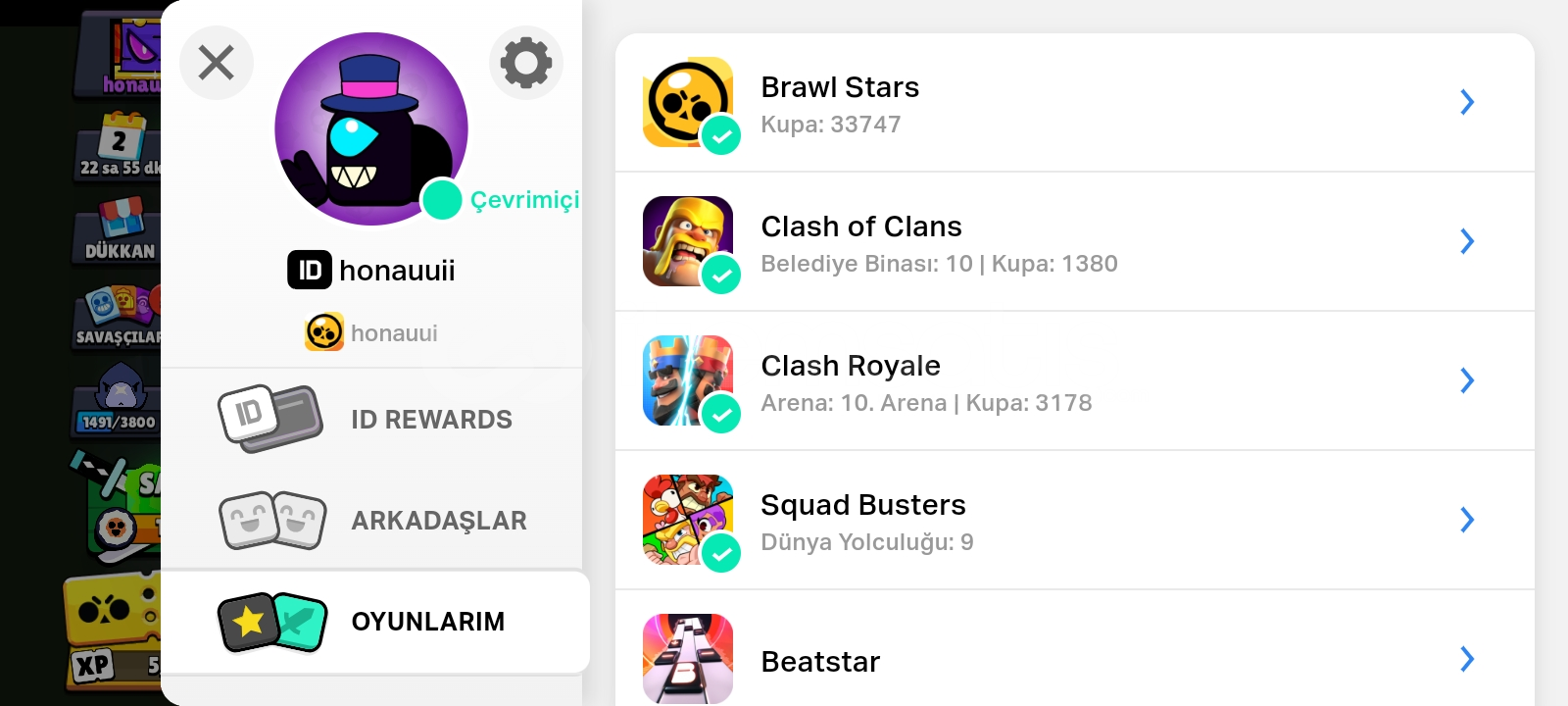Tap the Squad Busters app icon
1568x706 pixels.
(x=688, y=520)
